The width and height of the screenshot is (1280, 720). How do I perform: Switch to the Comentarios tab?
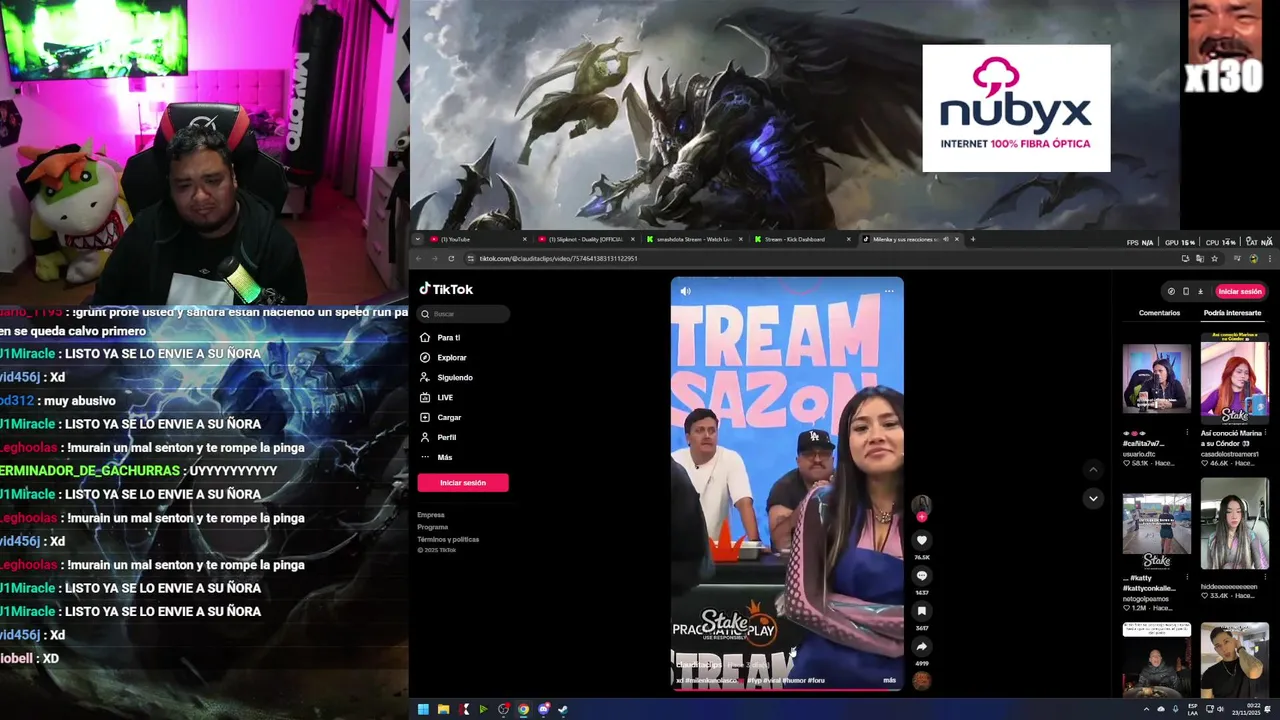pyautogui.click(x=1159, y=313)
